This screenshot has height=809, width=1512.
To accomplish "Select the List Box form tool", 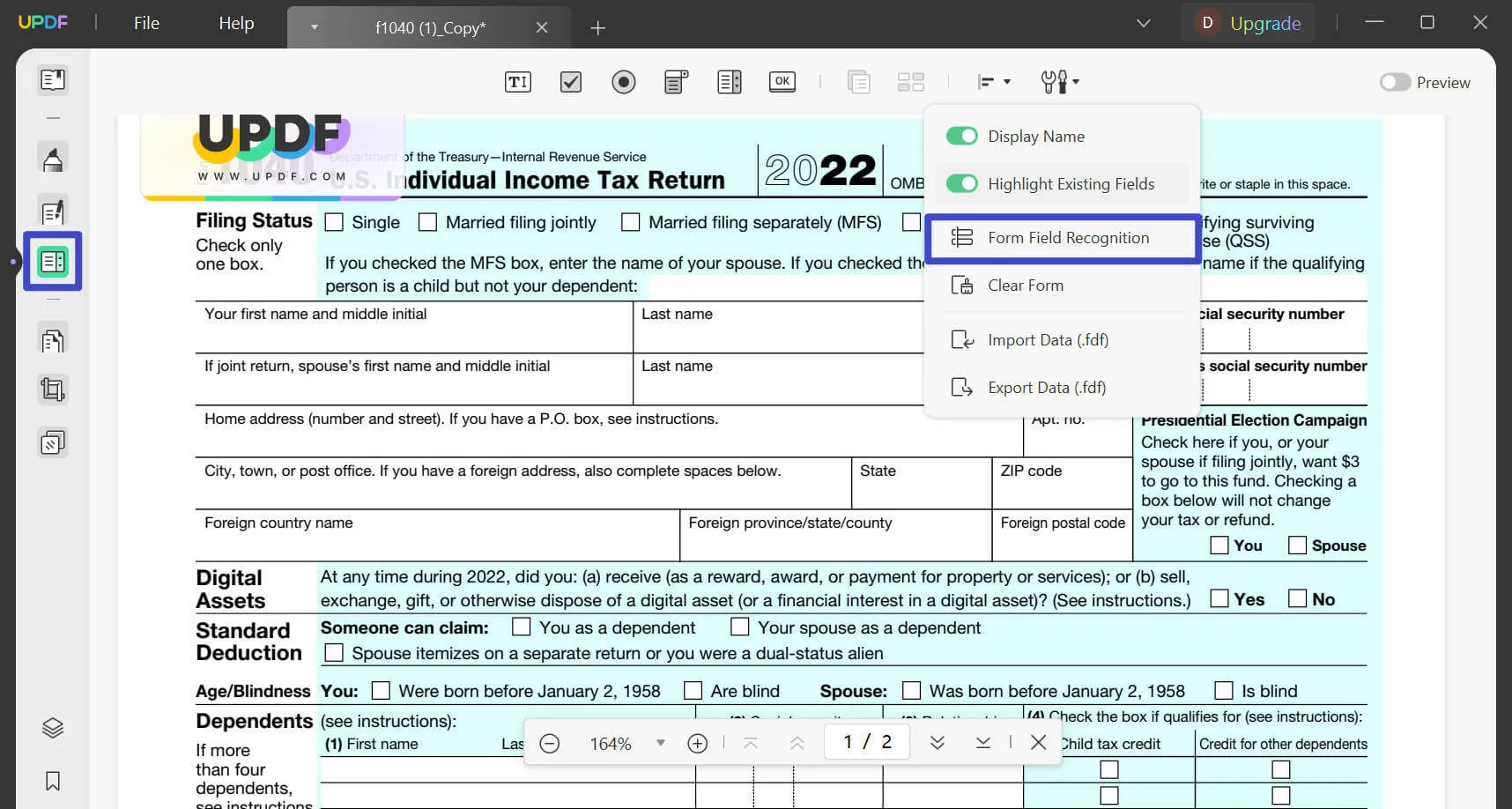I will click(729, 82).
